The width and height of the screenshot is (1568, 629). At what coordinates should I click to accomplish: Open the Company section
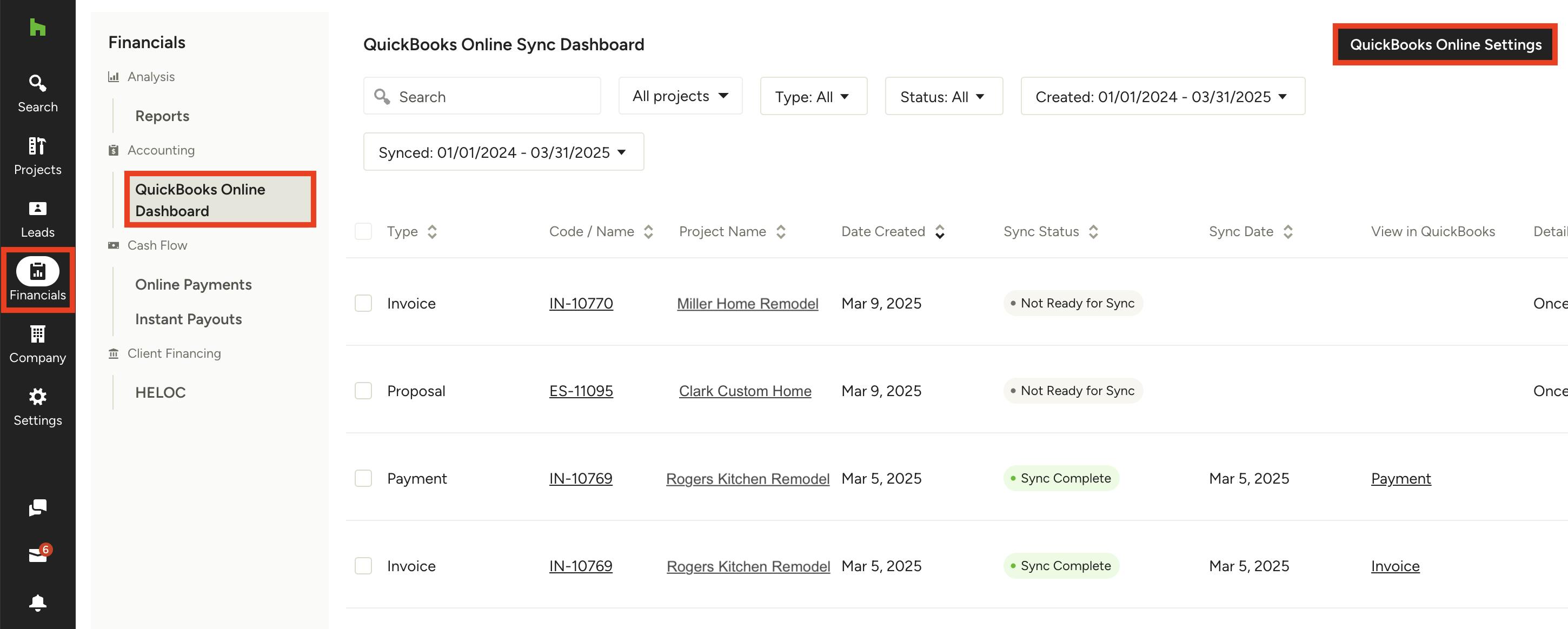coord(37,334)
